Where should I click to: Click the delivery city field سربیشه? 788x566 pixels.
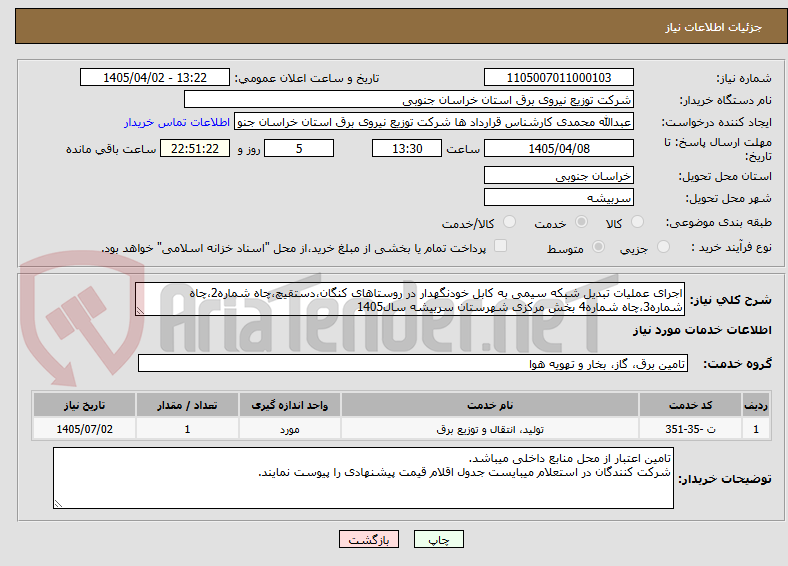[x=558, y=197]
